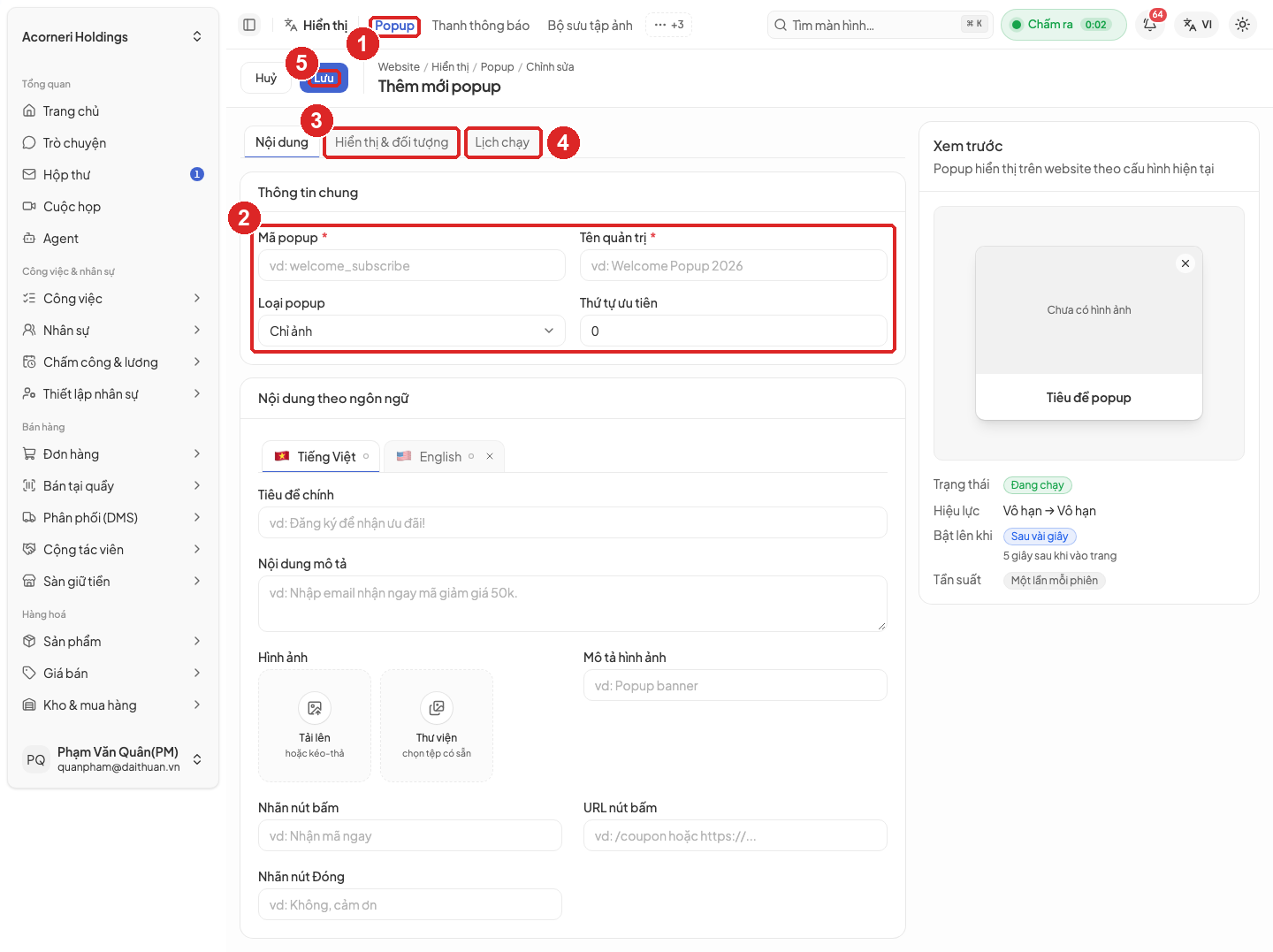Select the Nội dung tab
This screenshot has height=952, width=1273.
[282, 142]
